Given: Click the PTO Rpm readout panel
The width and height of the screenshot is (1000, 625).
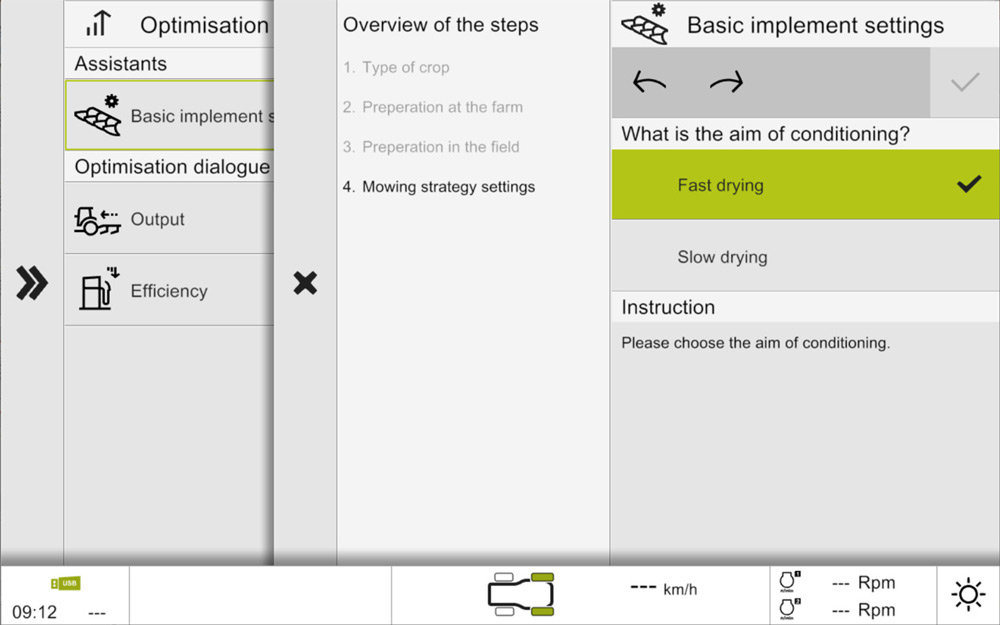Looking at the screenshot, I should pos(853,596).
